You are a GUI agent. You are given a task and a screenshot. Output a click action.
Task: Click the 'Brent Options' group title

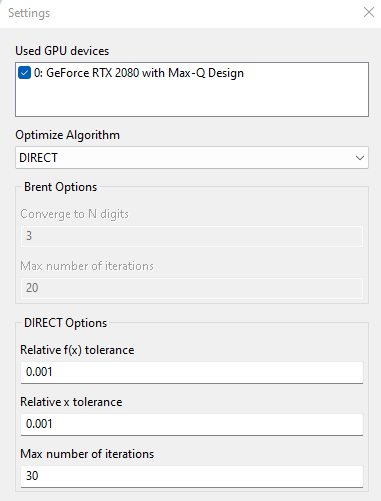(60, 187)
